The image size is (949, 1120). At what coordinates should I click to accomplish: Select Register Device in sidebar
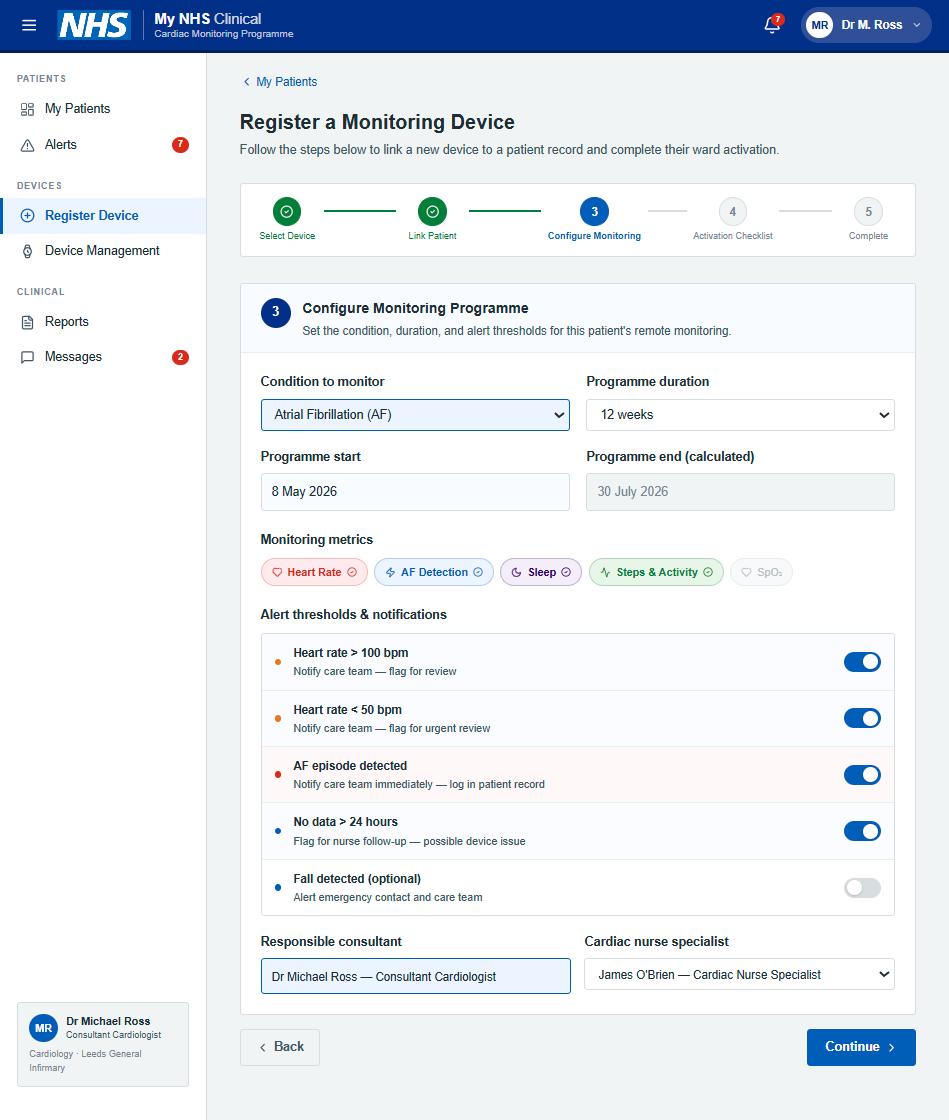tap(103, 216)
